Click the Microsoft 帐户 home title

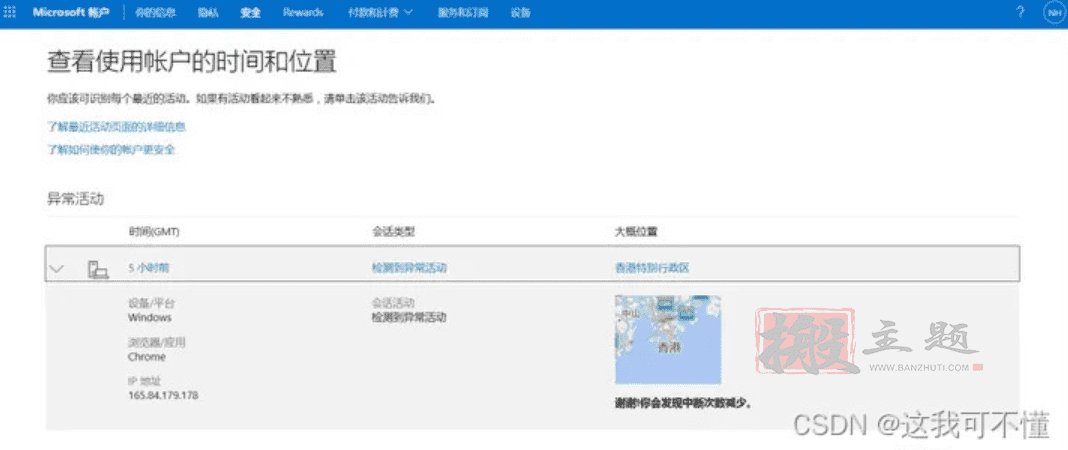coord(71,12)
